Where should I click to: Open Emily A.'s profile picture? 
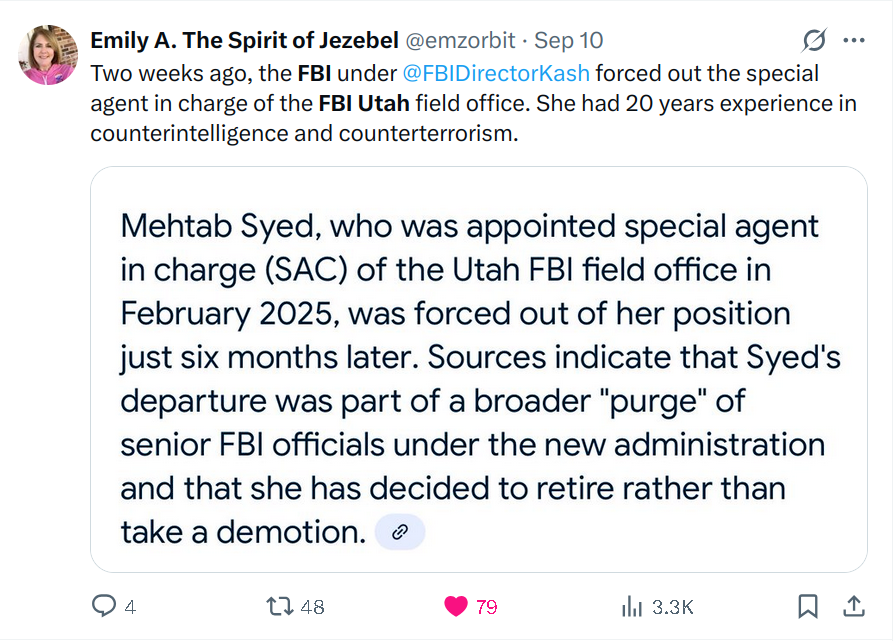pyautogui.click(x=49, y=55)
